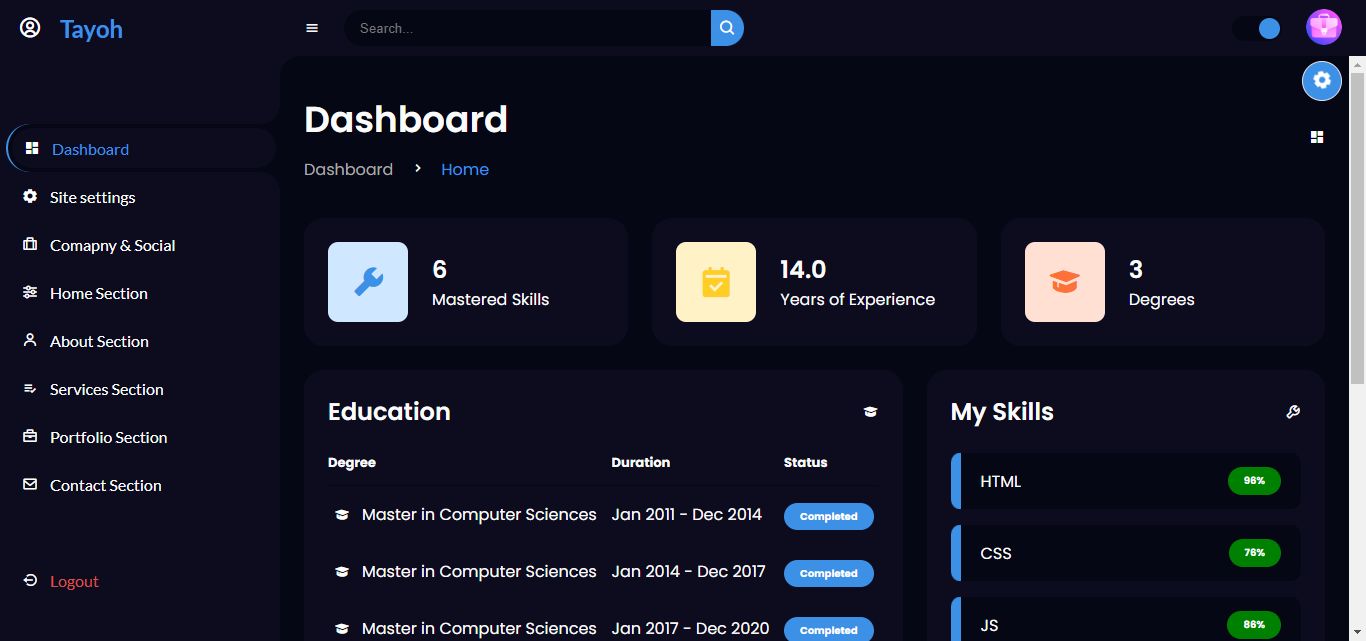Open the settings gear floating button
Image resolution: width=1366 pixels, height=641 pixels.
[1322, 80]
